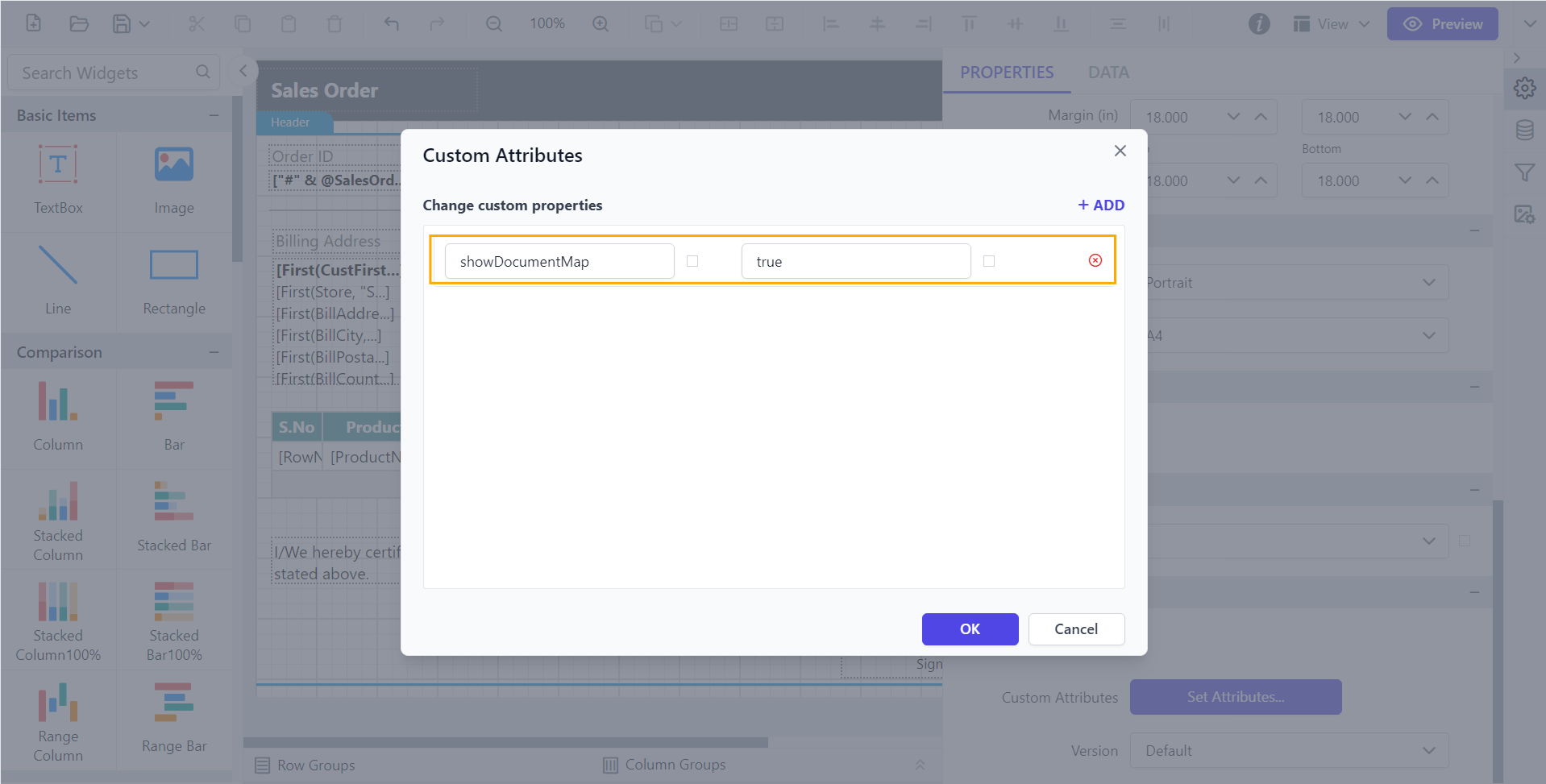
Task: Open the Version dropdown showing Default
Action: [x=1288, y=750]
